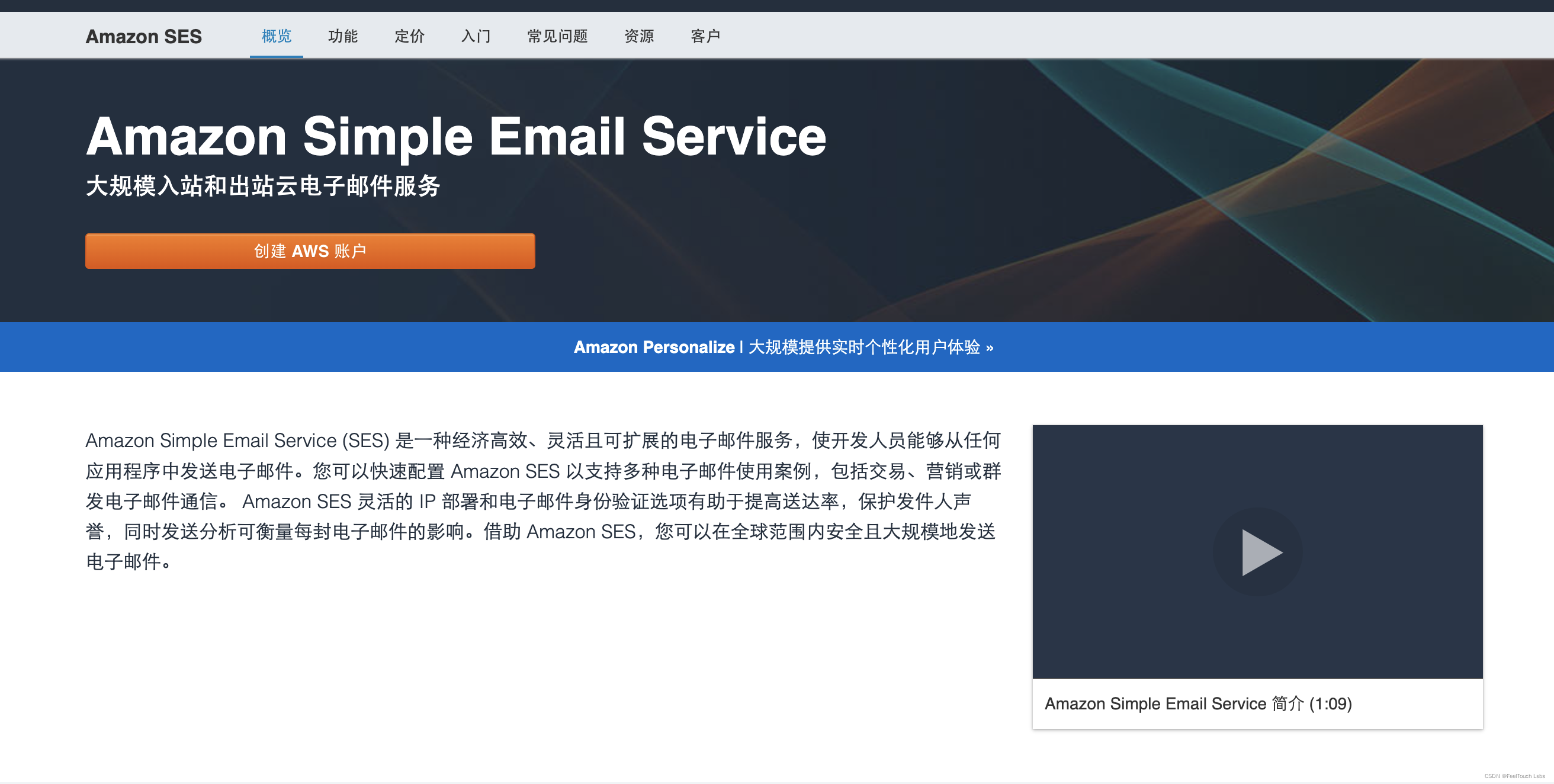1554x784 pixels.
Task: Click the Amazon Simple Email Service heading
Action: [x=455, y=136]
